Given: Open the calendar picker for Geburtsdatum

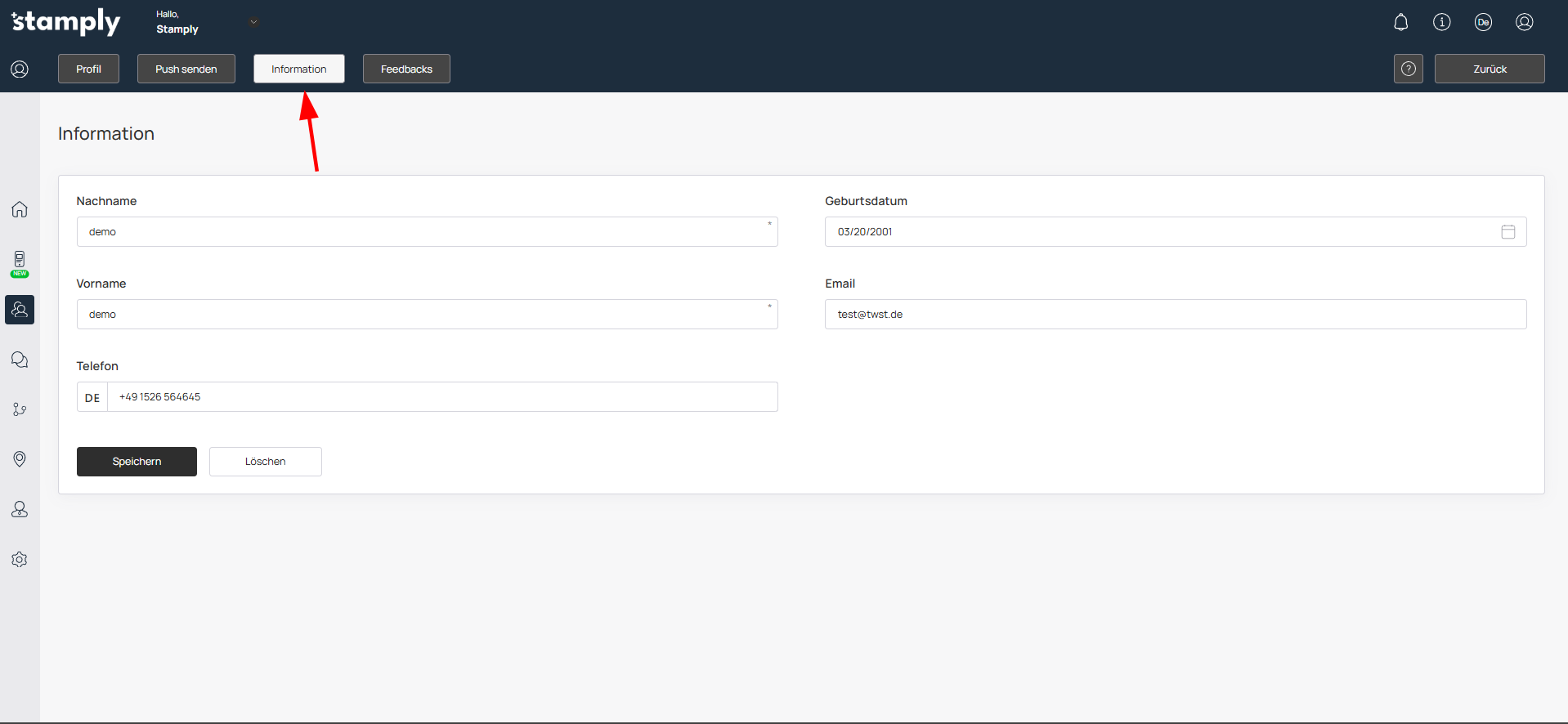Looking at the screenshot, I should [1508, 232].
